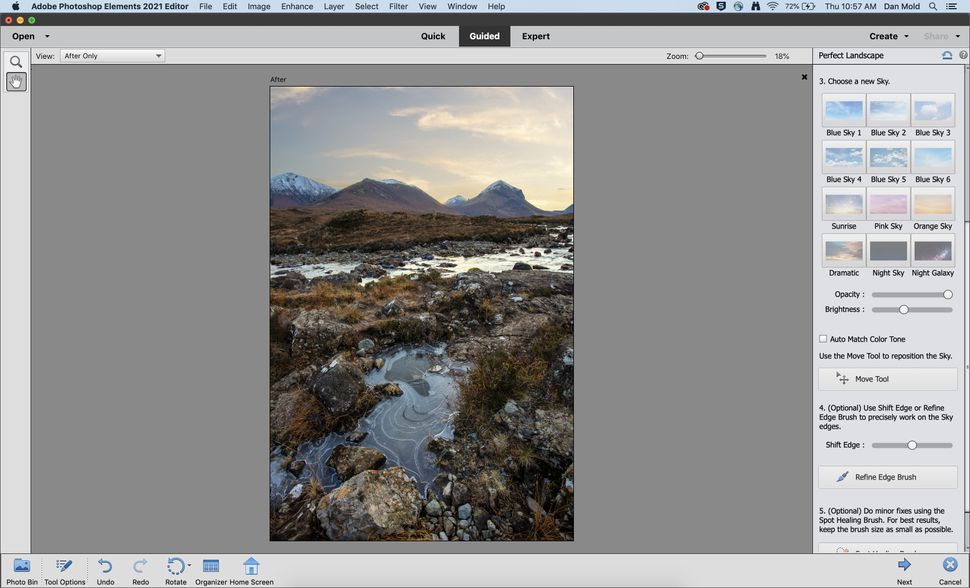
Task: Open the Enhance menu
Action: [x=295, y=6]
